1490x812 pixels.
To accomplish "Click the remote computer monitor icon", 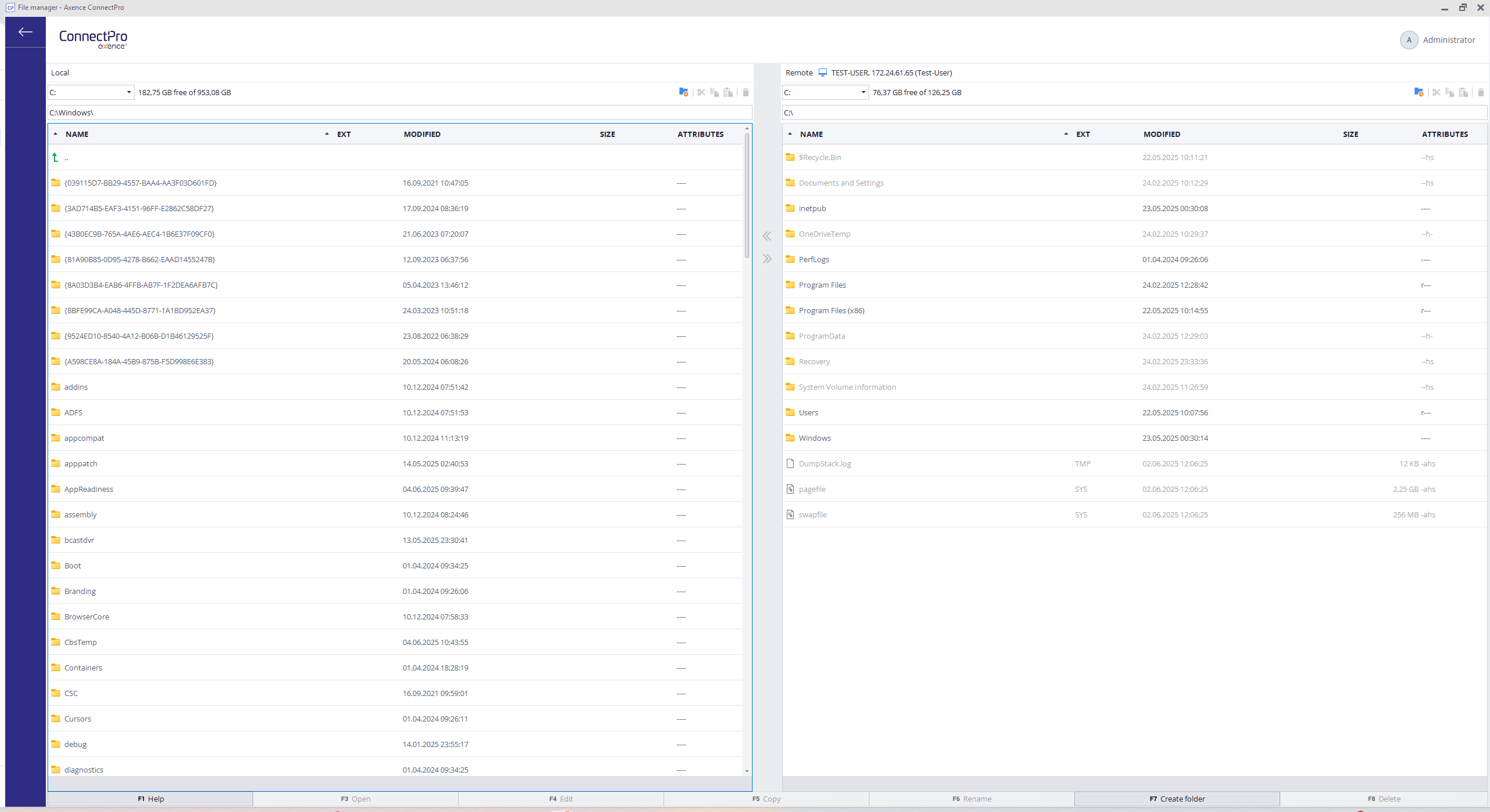I will click(822, 72).
